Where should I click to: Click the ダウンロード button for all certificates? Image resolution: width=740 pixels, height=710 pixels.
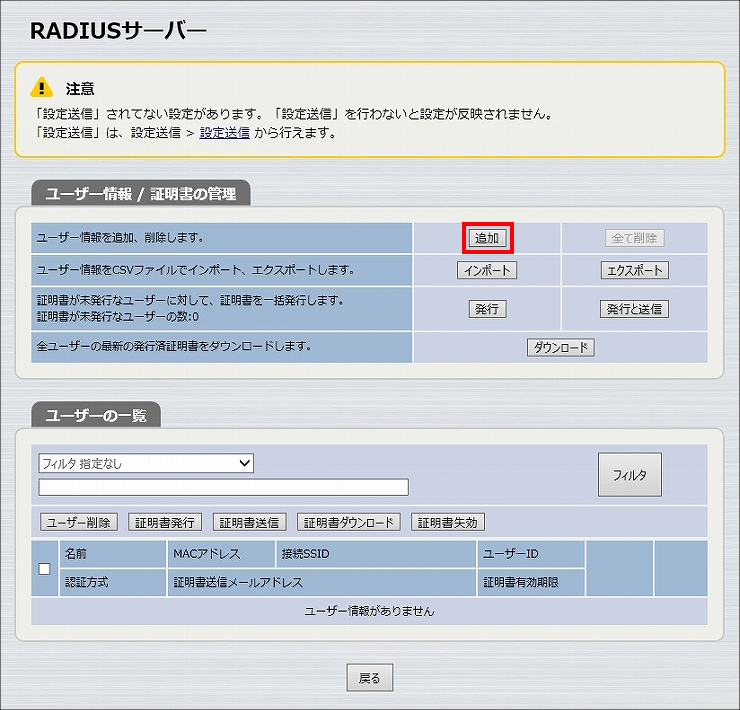tap(560, 347)
